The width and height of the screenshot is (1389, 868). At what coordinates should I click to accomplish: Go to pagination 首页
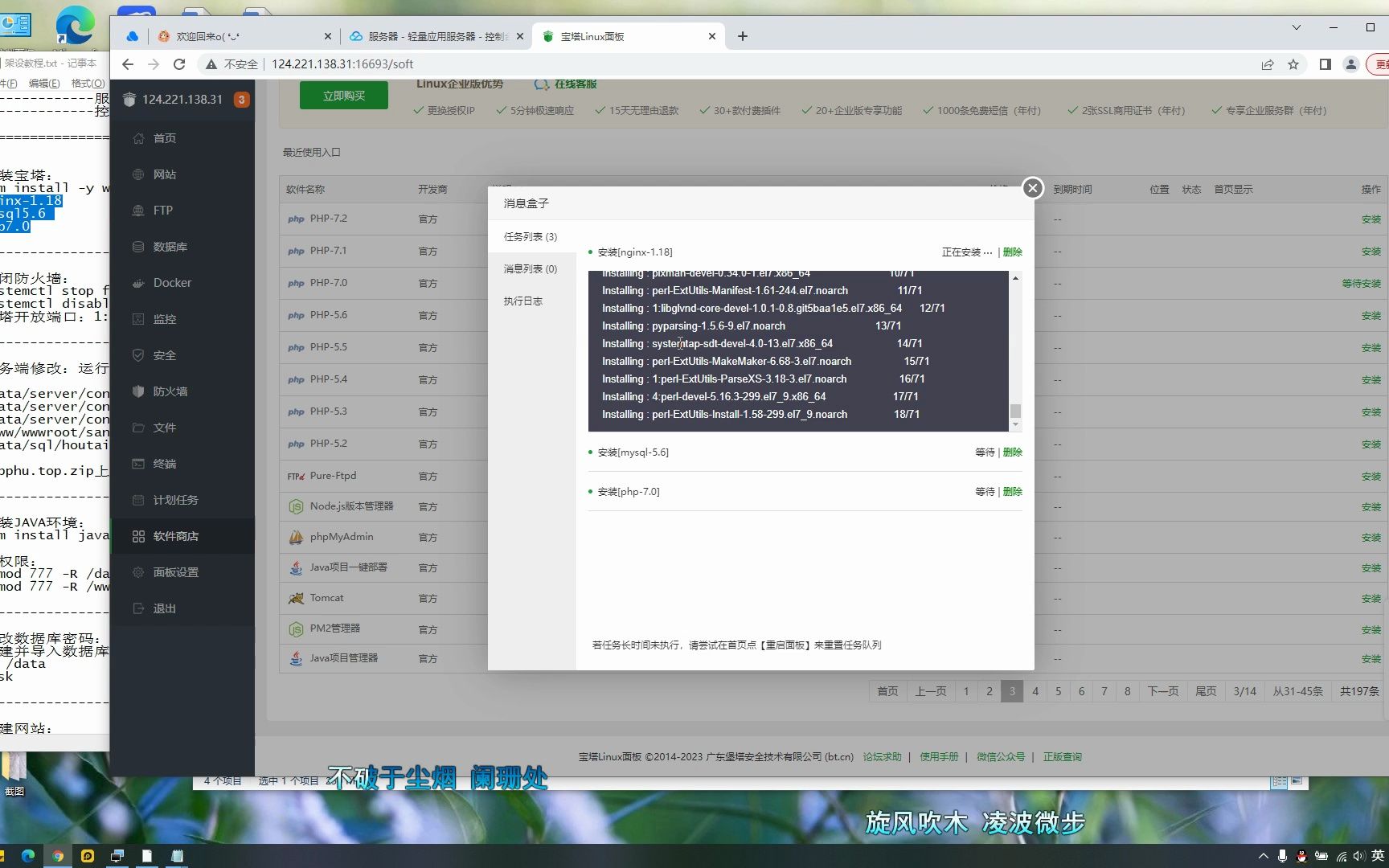coord(887,691)
